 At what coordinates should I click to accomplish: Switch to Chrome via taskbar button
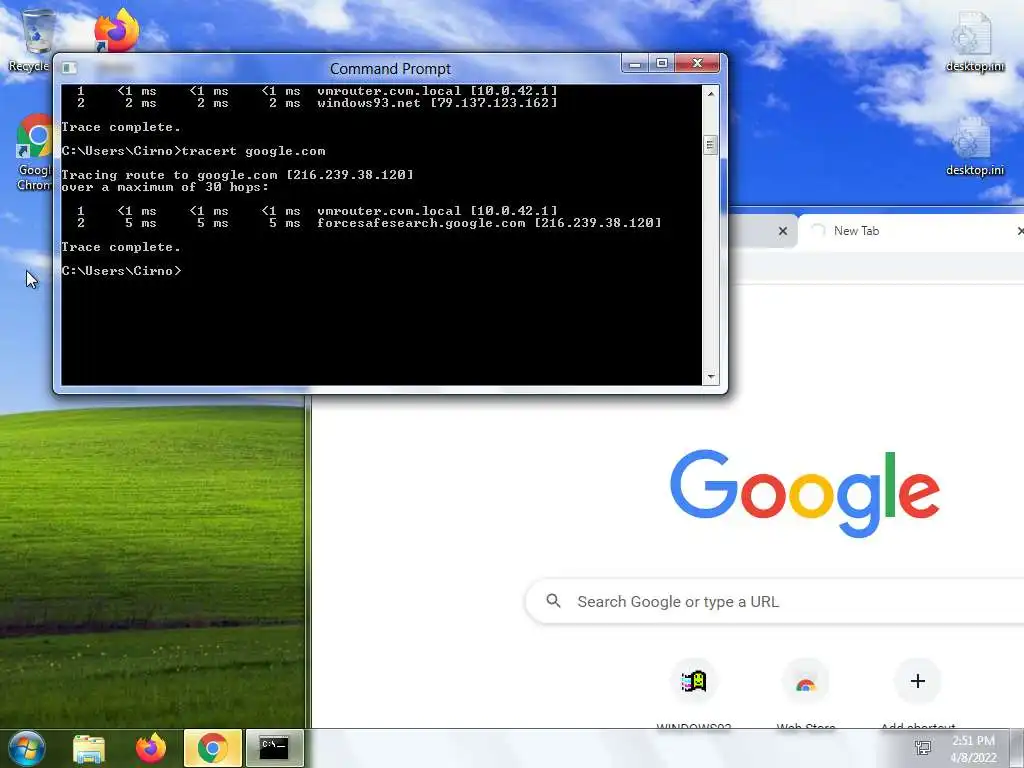[x=213, y=748]
